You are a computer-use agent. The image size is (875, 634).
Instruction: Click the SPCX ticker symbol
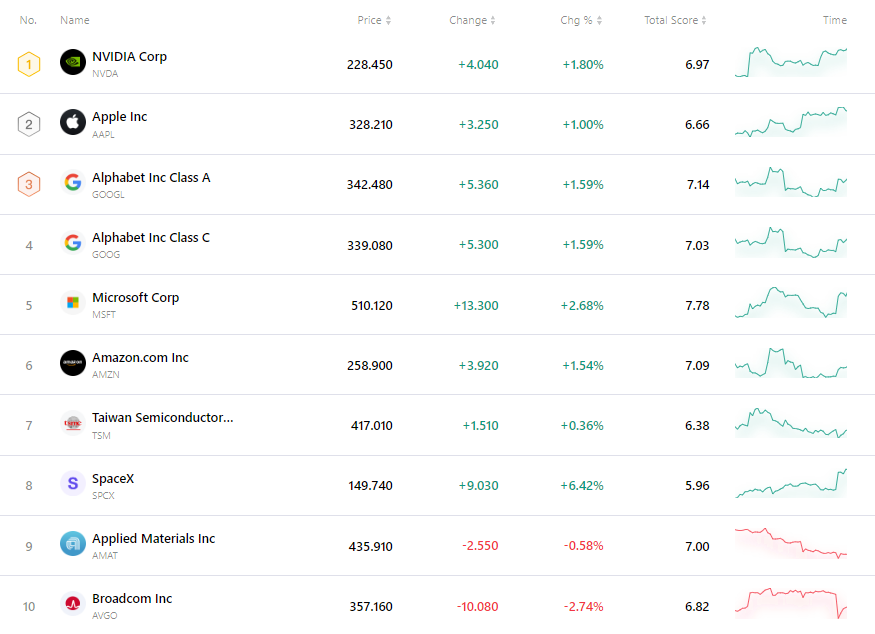(x=103, y=496)
